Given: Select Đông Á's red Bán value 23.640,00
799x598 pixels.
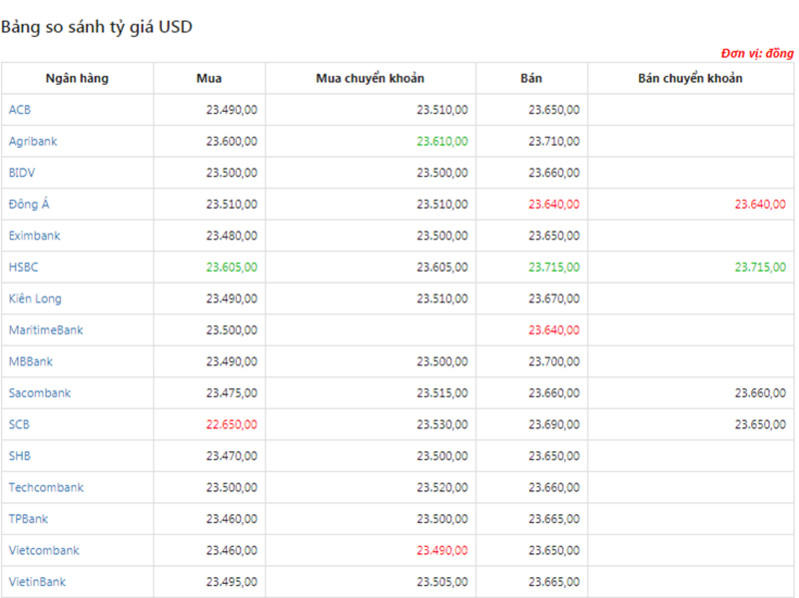Looking at the screenshot, I should [554, 204].
